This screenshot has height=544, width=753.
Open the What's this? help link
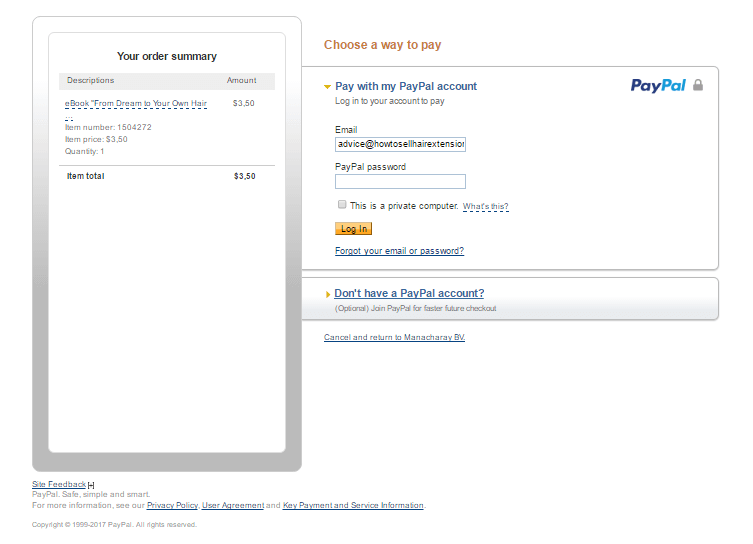coord(485,206)
